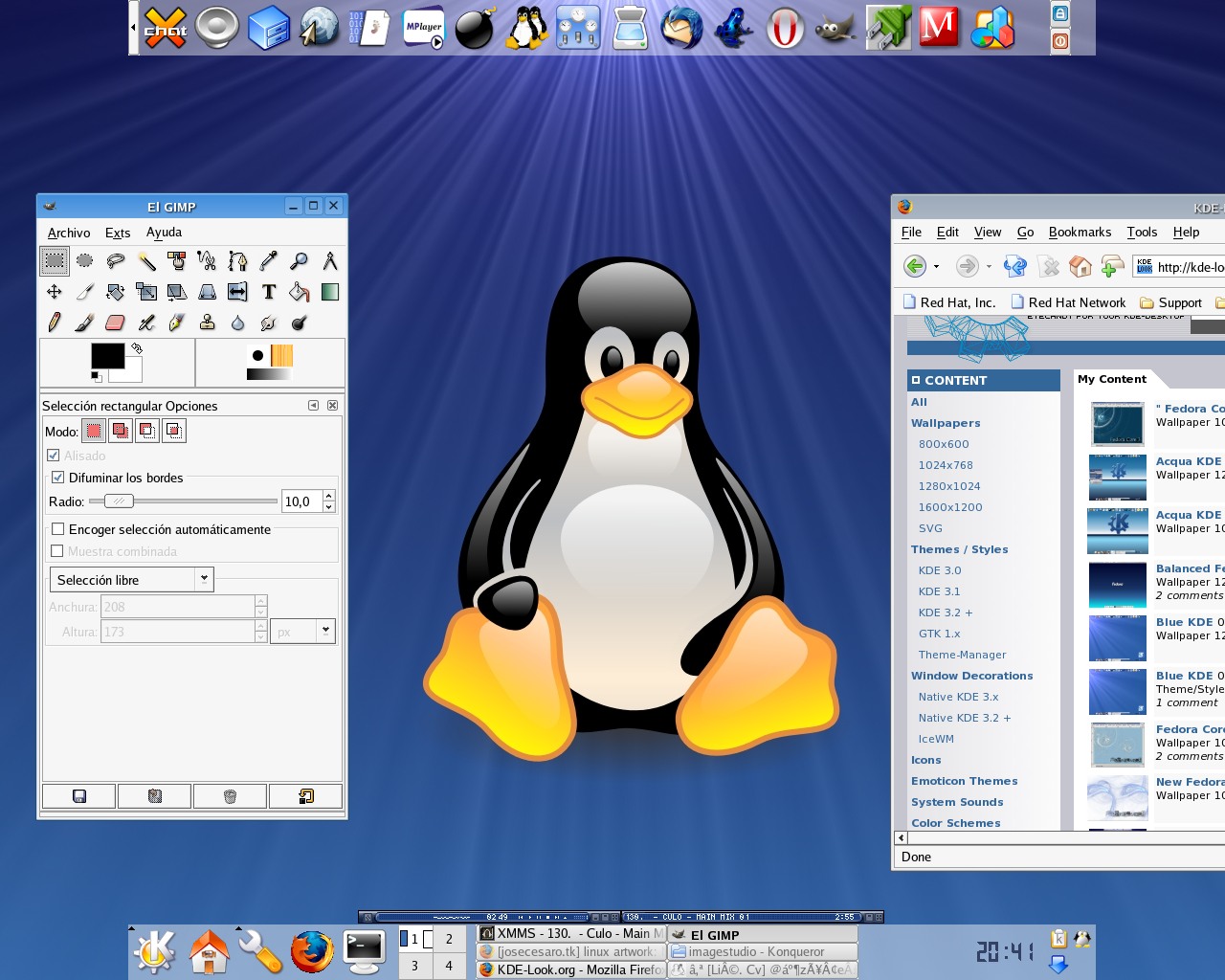This screenshot has width=1225, height=980.
Task: Select the Ink pen tool
Action: pos(177,323)
